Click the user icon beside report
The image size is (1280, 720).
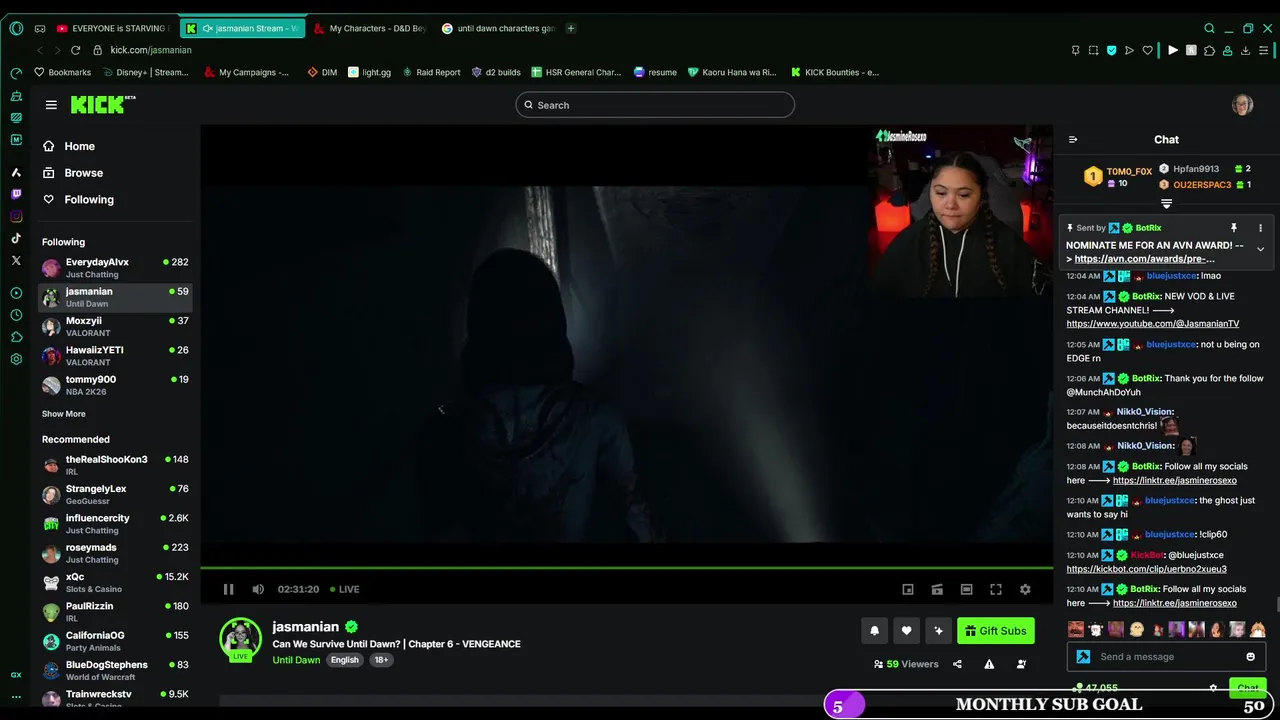1021,664
